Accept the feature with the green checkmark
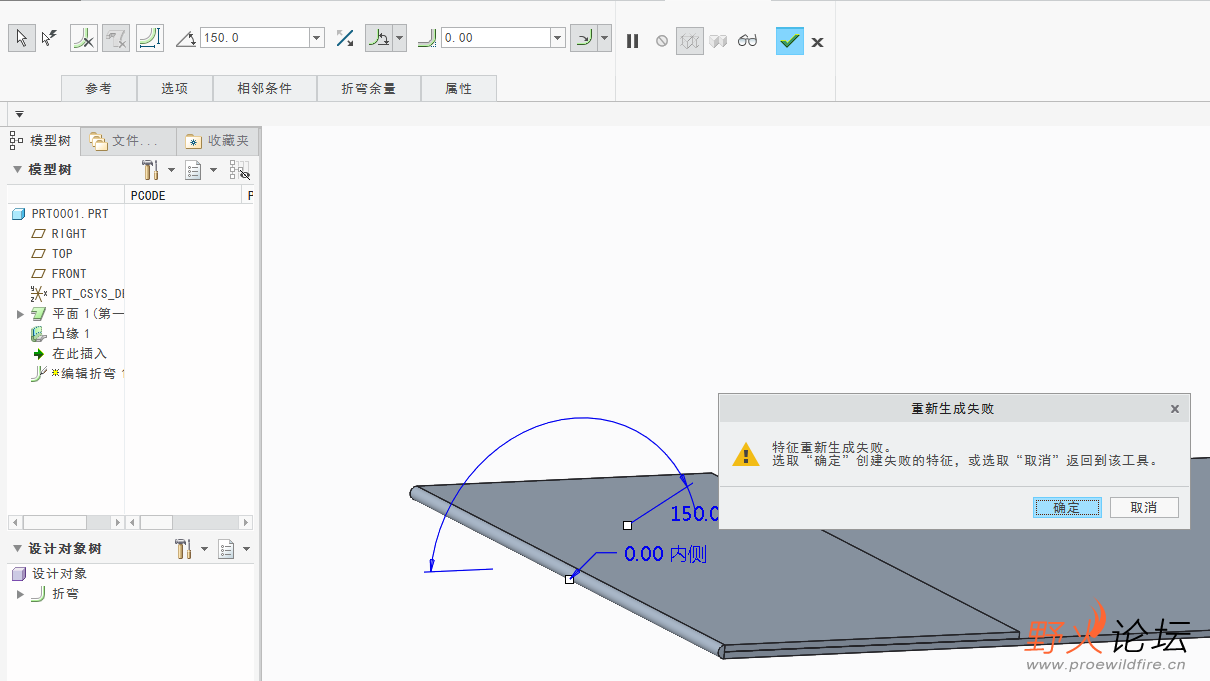The height and width of the screenshot is (681, 1210). point(790,41)
